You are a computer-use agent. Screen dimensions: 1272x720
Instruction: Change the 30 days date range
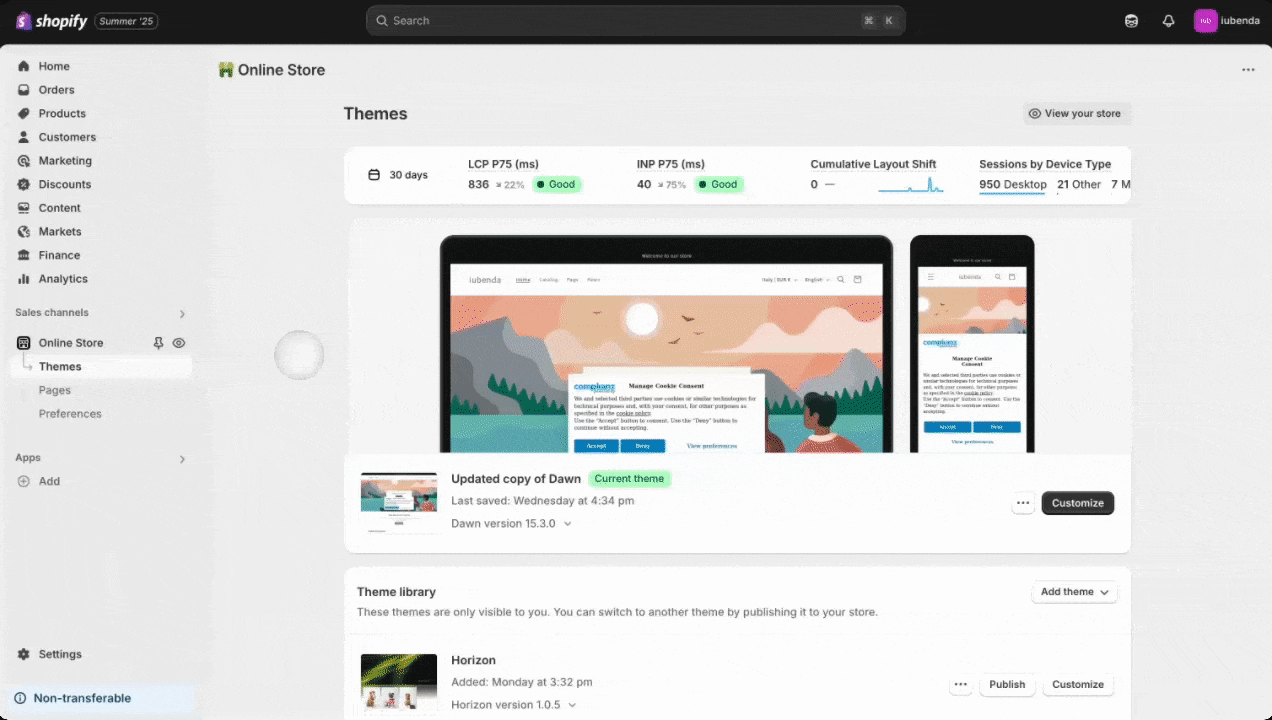coord(398,175)
